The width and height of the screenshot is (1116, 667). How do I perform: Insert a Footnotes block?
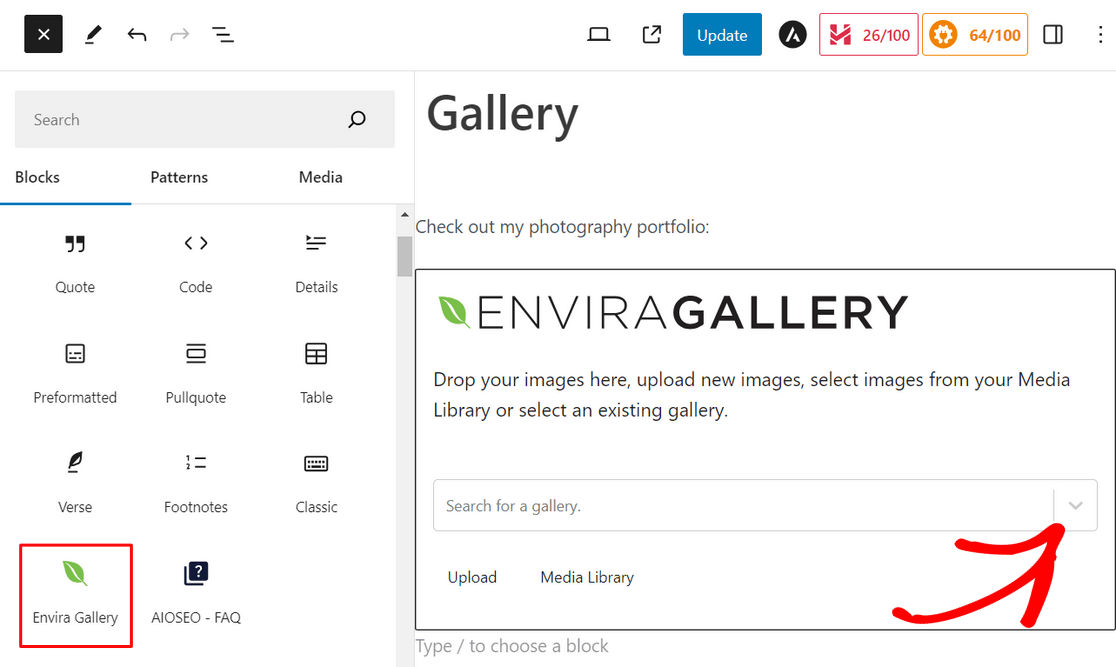[x=196, y=482]
